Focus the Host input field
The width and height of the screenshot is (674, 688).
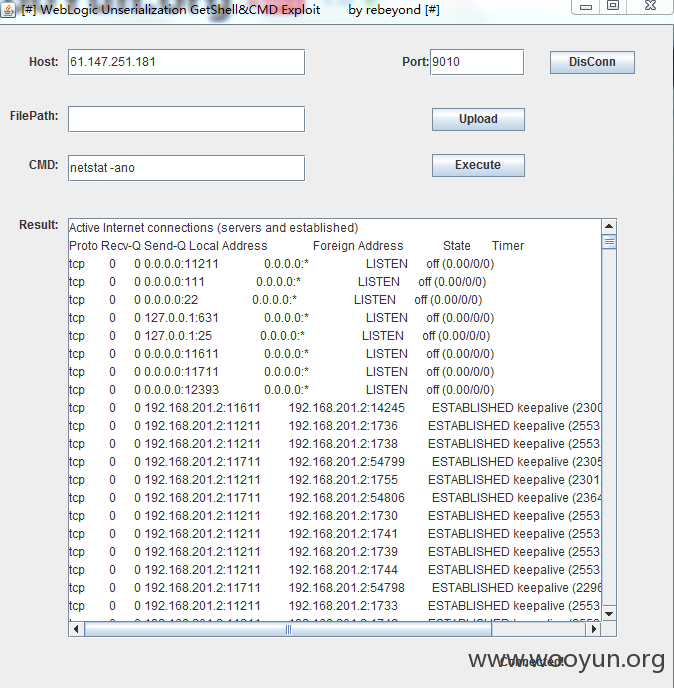click(x=186, y=62)
